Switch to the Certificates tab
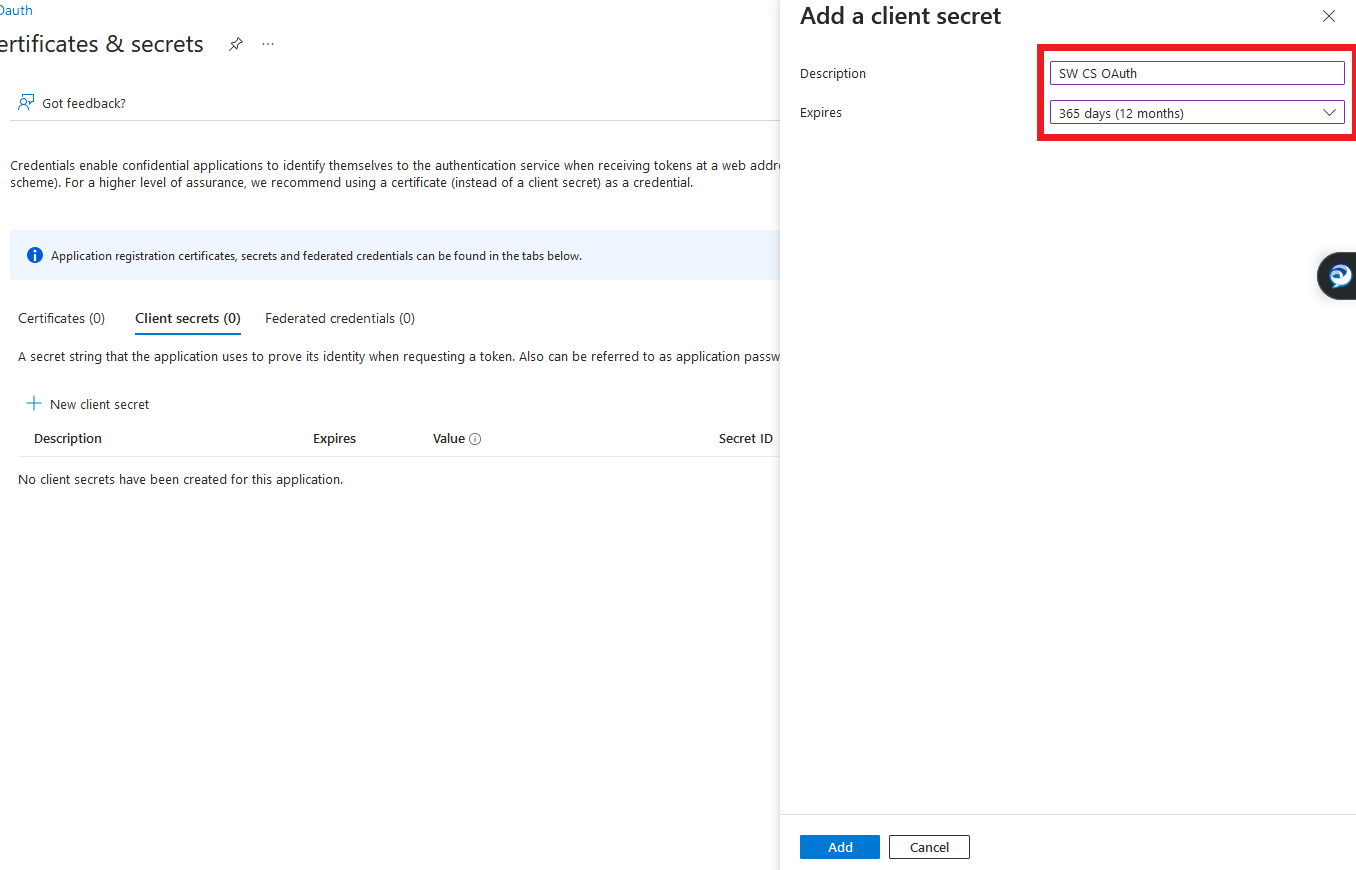 click(60, 318)
